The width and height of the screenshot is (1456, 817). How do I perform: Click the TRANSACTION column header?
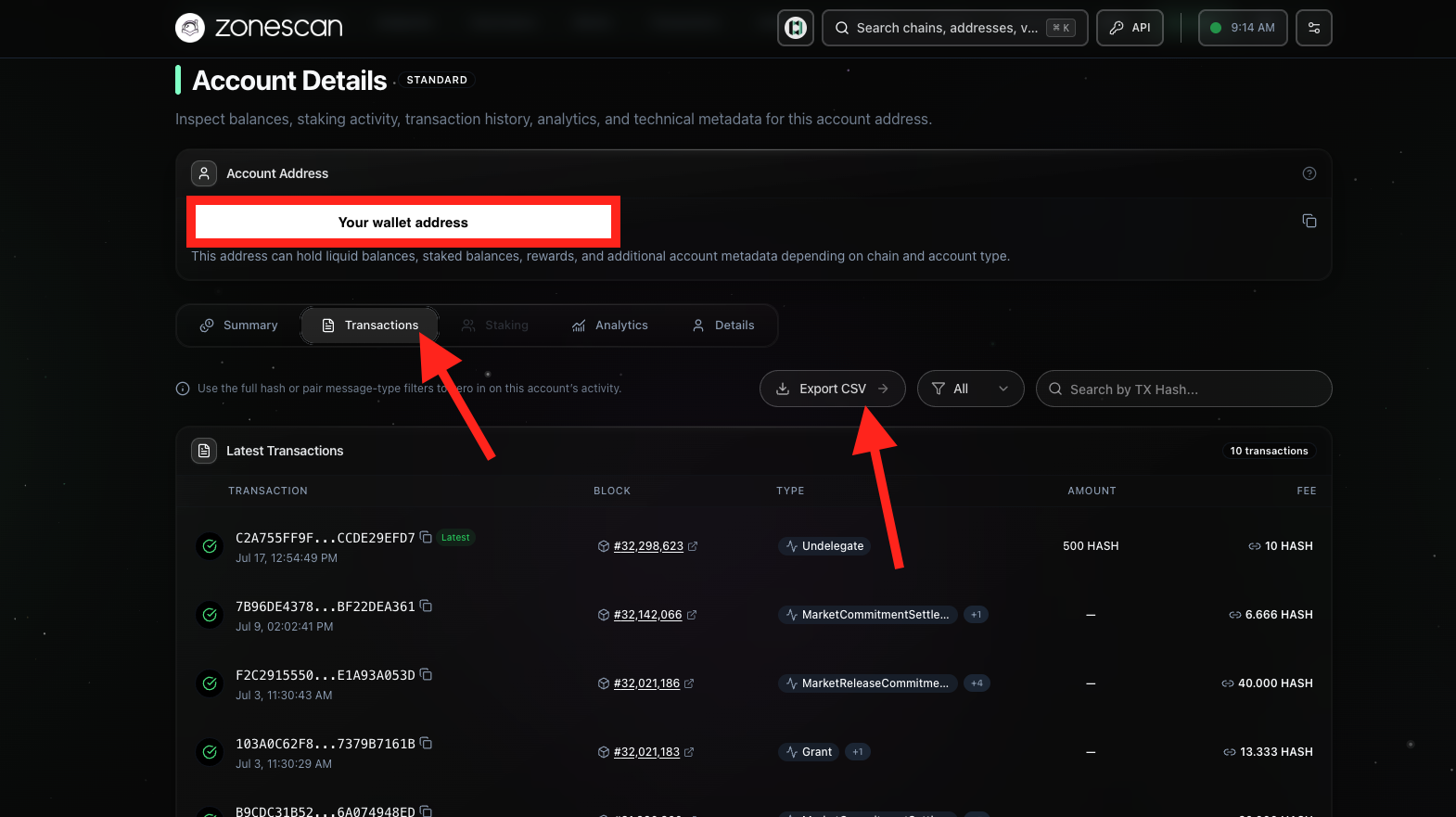coord(268,491)
